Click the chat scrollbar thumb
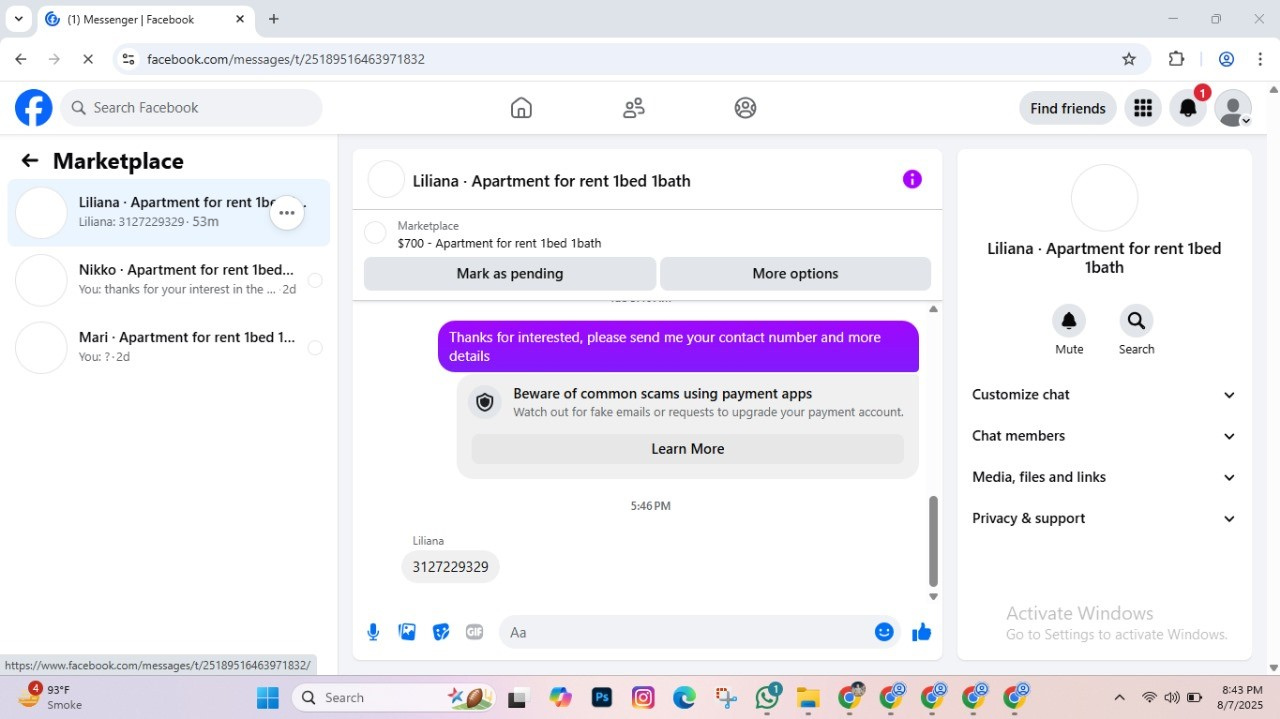Image resolution: width=1280 pixels, height=719 pixels. pyautogui.click(x=933, y=541)
